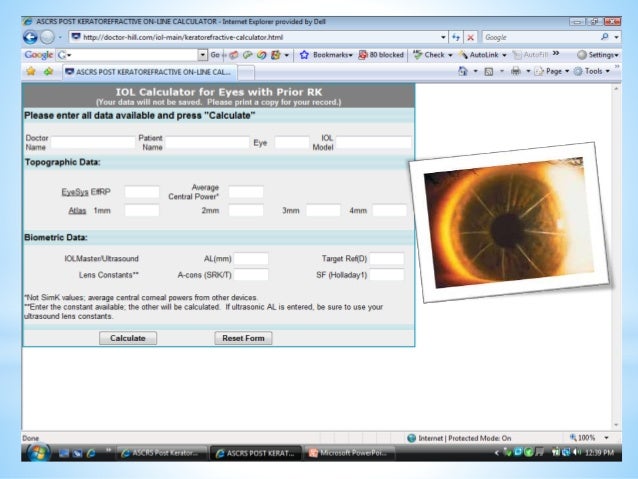Click the page vertical scrollbar
This screenshot has height=479, width=638.
point(616,256)
